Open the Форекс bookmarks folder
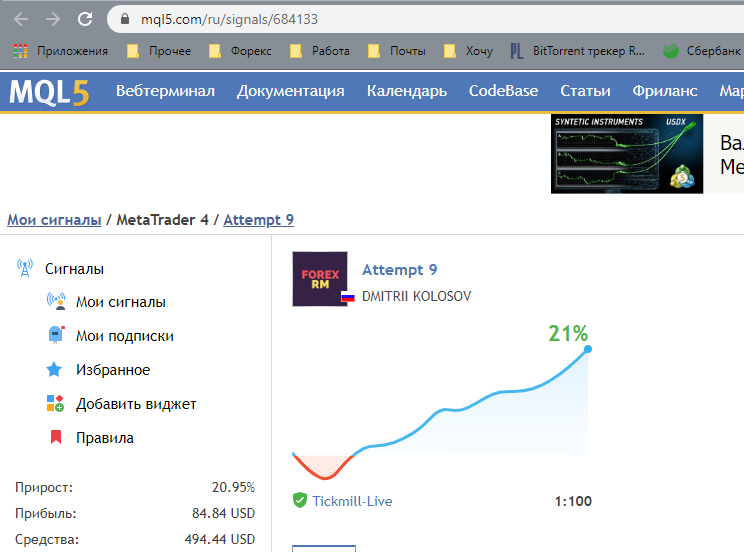This screenshot has width=744, height=552. coord(241,51)
